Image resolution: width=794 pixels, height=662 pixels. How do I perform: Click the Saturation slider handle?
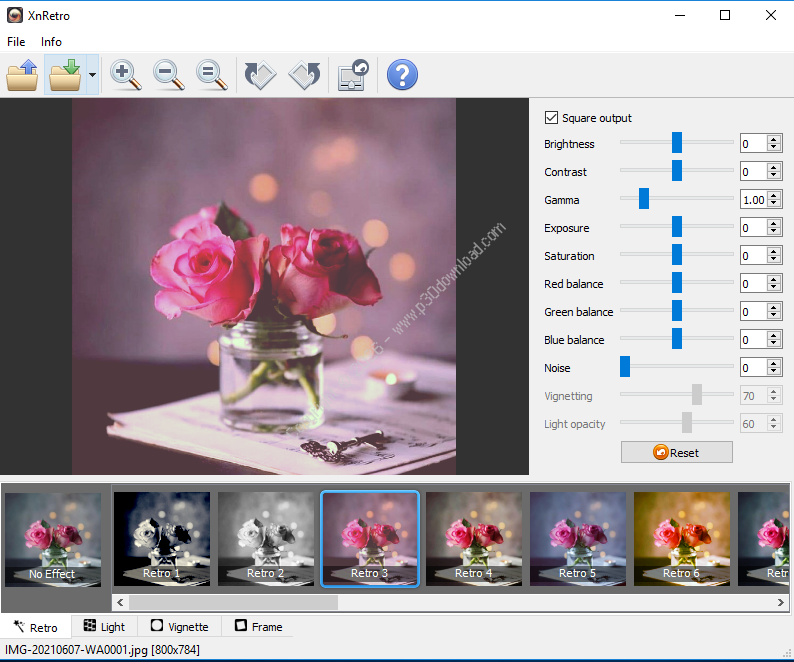(677, 254)
